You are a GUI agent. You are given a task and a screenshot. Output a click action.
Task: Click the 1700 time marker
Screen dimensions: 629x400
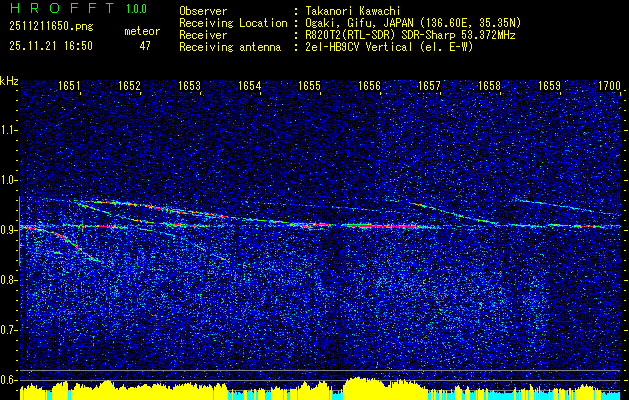(609, 86)
